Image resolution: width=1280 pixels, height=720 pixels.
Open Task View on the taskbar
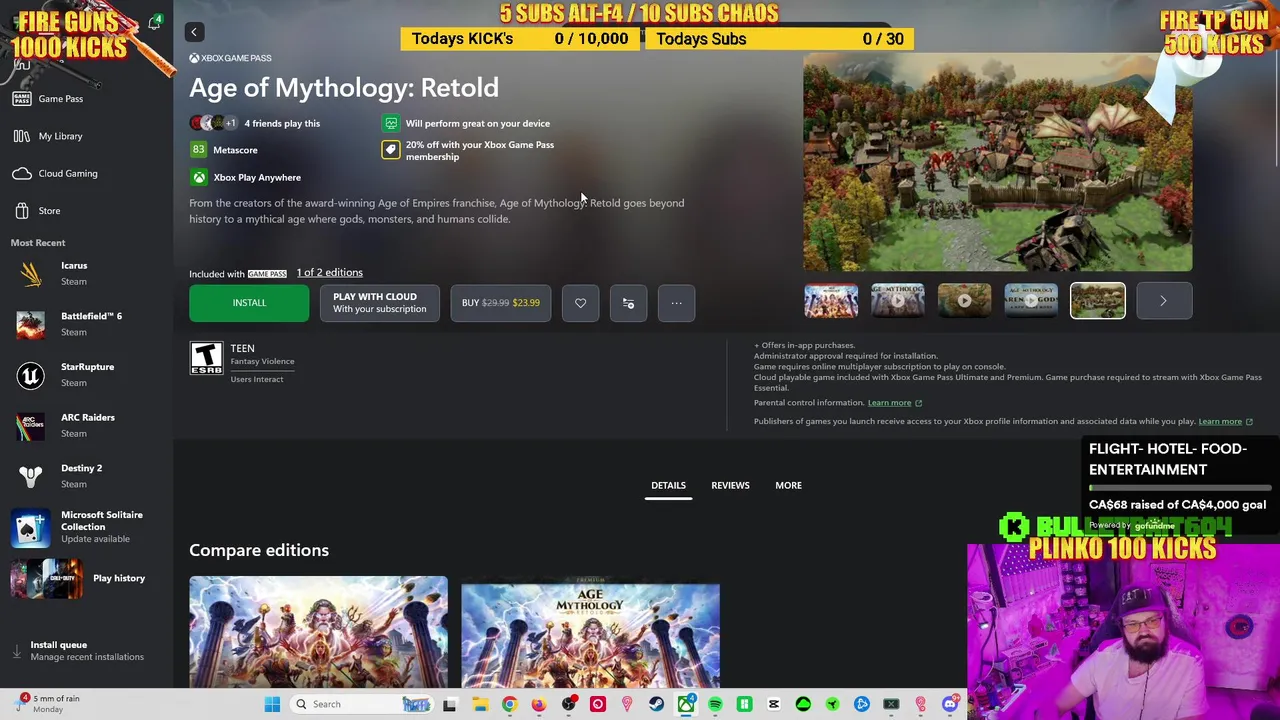[450, 704]
